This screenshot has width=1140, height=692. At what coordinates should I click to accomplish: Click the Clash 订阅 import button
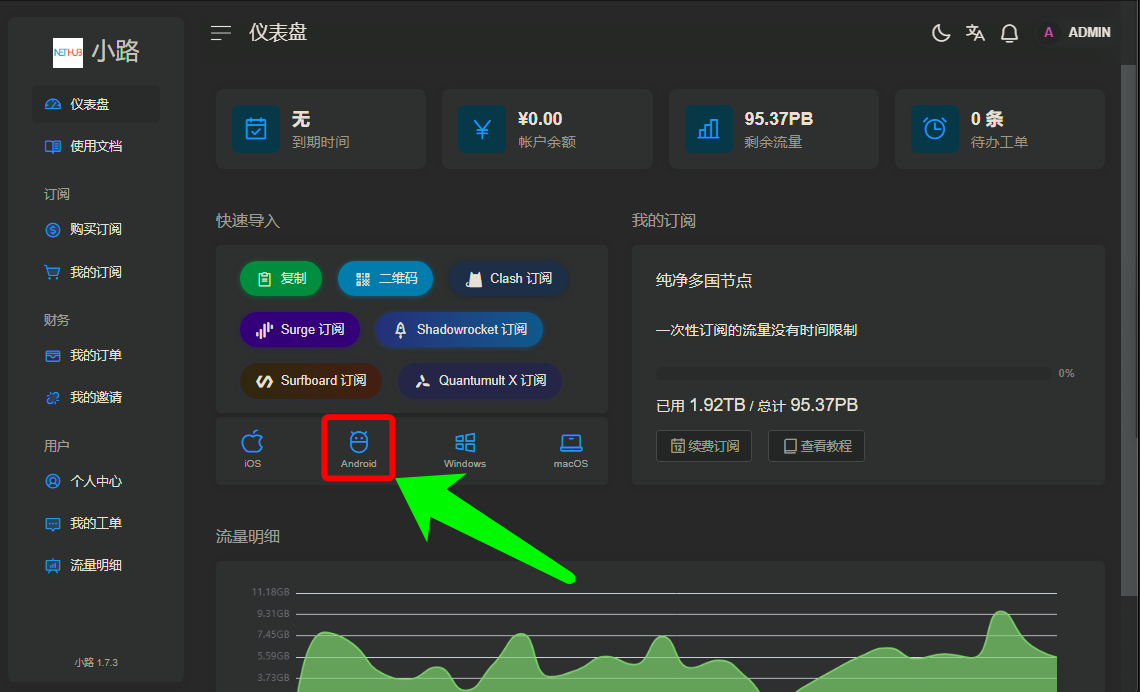tap(509, 279)
